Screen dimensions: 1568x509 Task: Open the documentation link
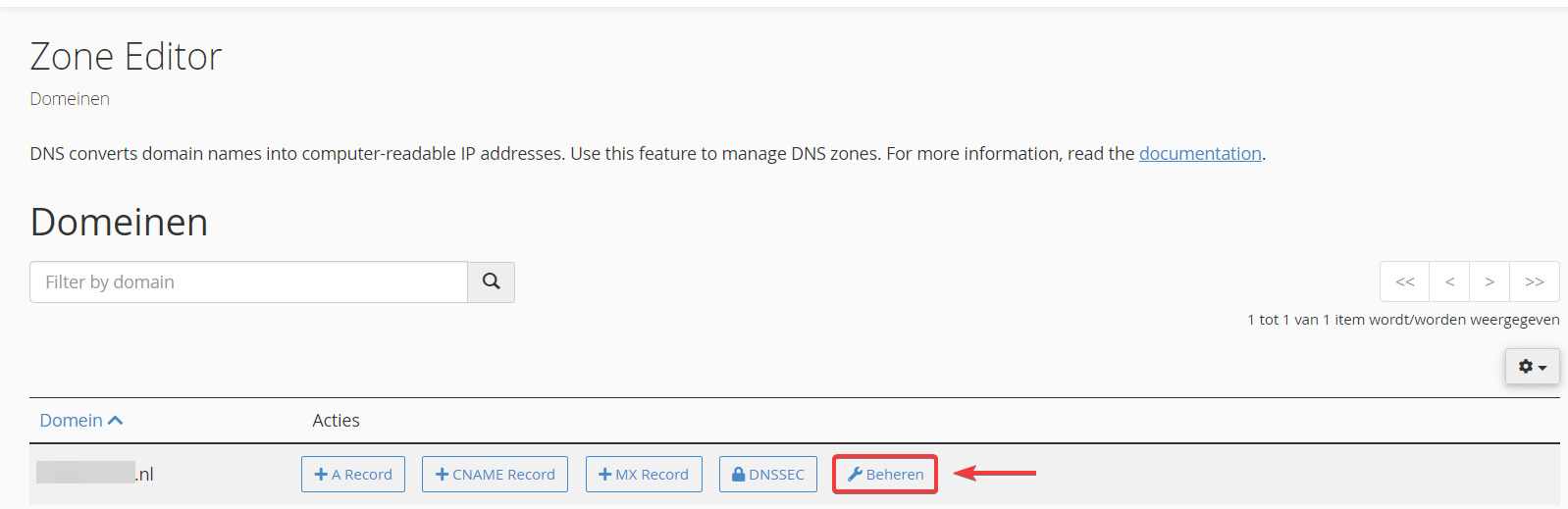coord(1200,154)
